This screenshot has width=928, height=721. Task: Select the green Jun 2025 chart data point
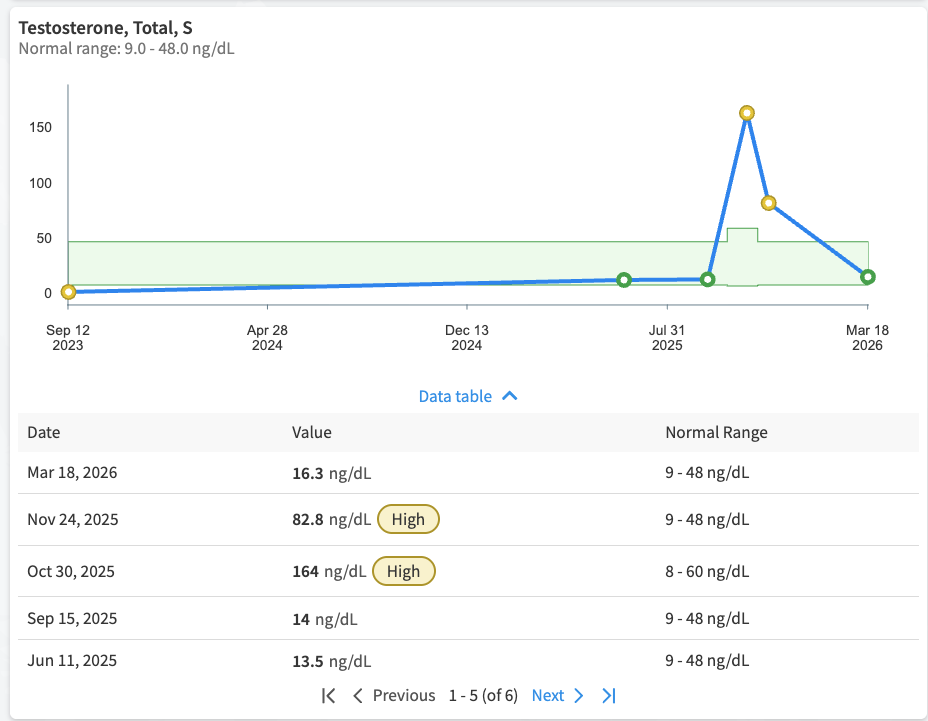(624, 280)
